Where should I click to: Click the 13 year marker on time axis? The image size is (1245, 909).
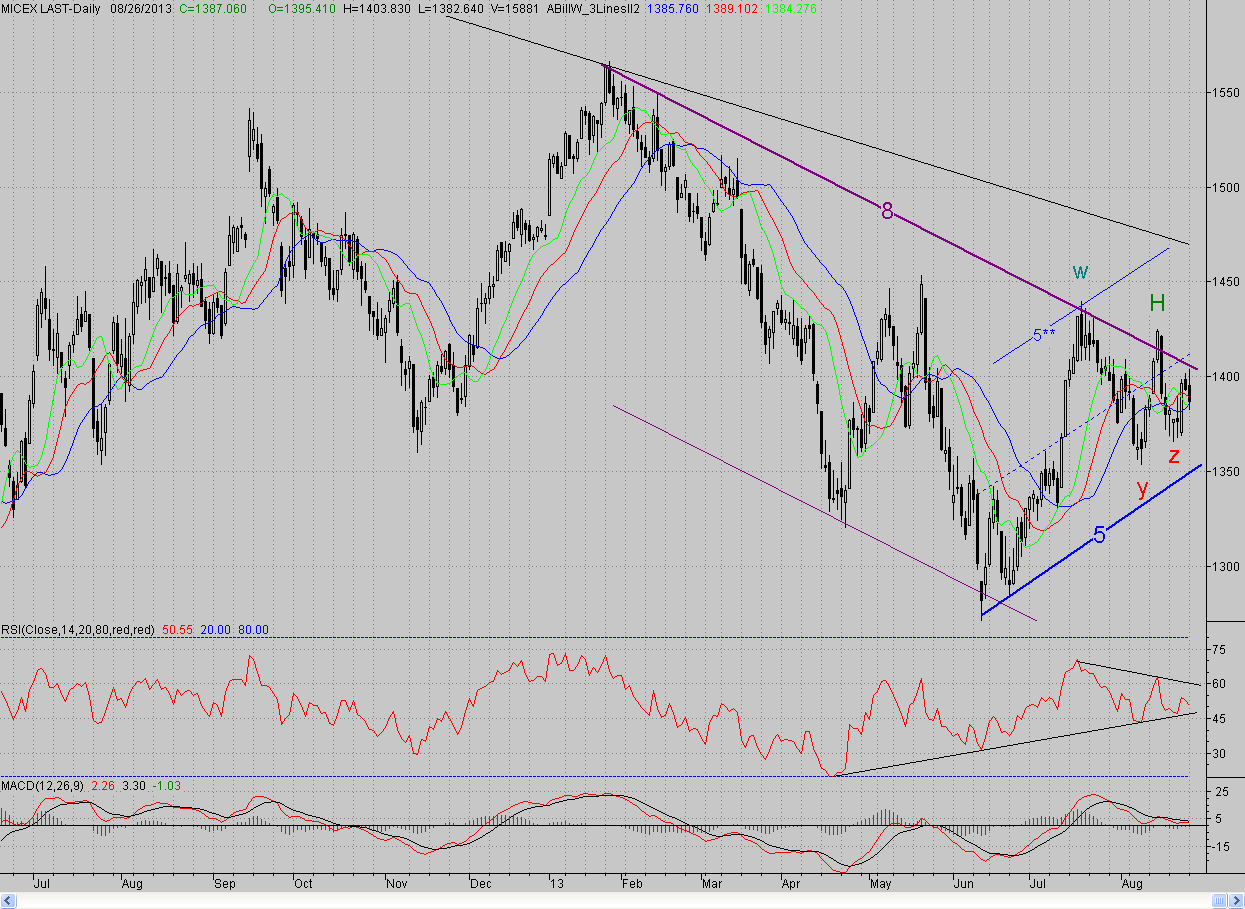(558, 884)
